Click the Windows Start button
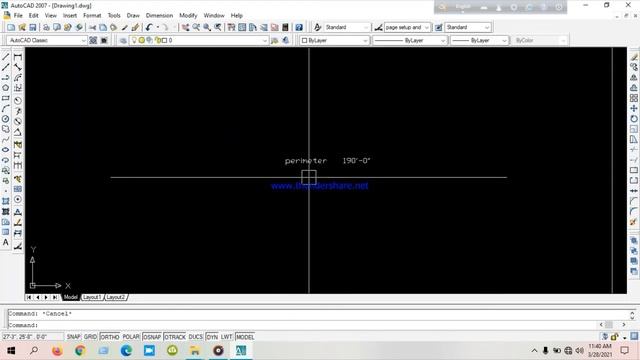 11,351
